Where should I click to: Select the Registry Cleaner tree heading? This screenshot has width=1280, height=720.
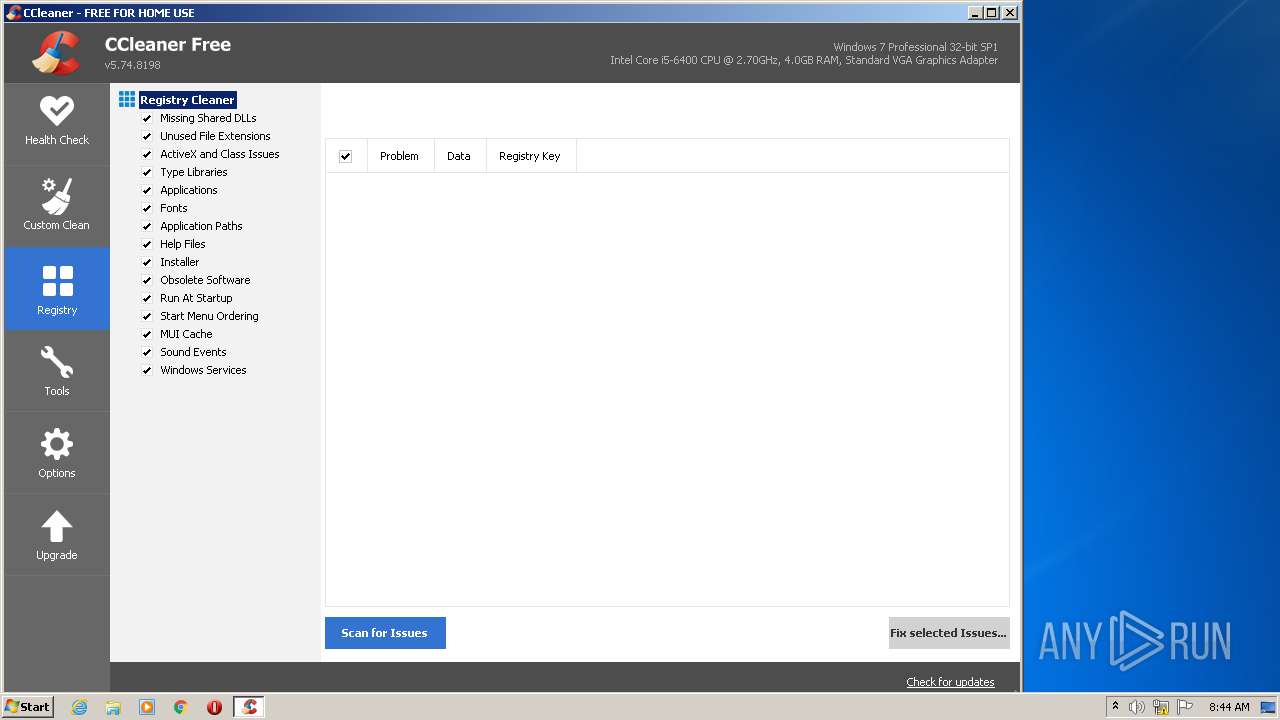tap(187, 100)
